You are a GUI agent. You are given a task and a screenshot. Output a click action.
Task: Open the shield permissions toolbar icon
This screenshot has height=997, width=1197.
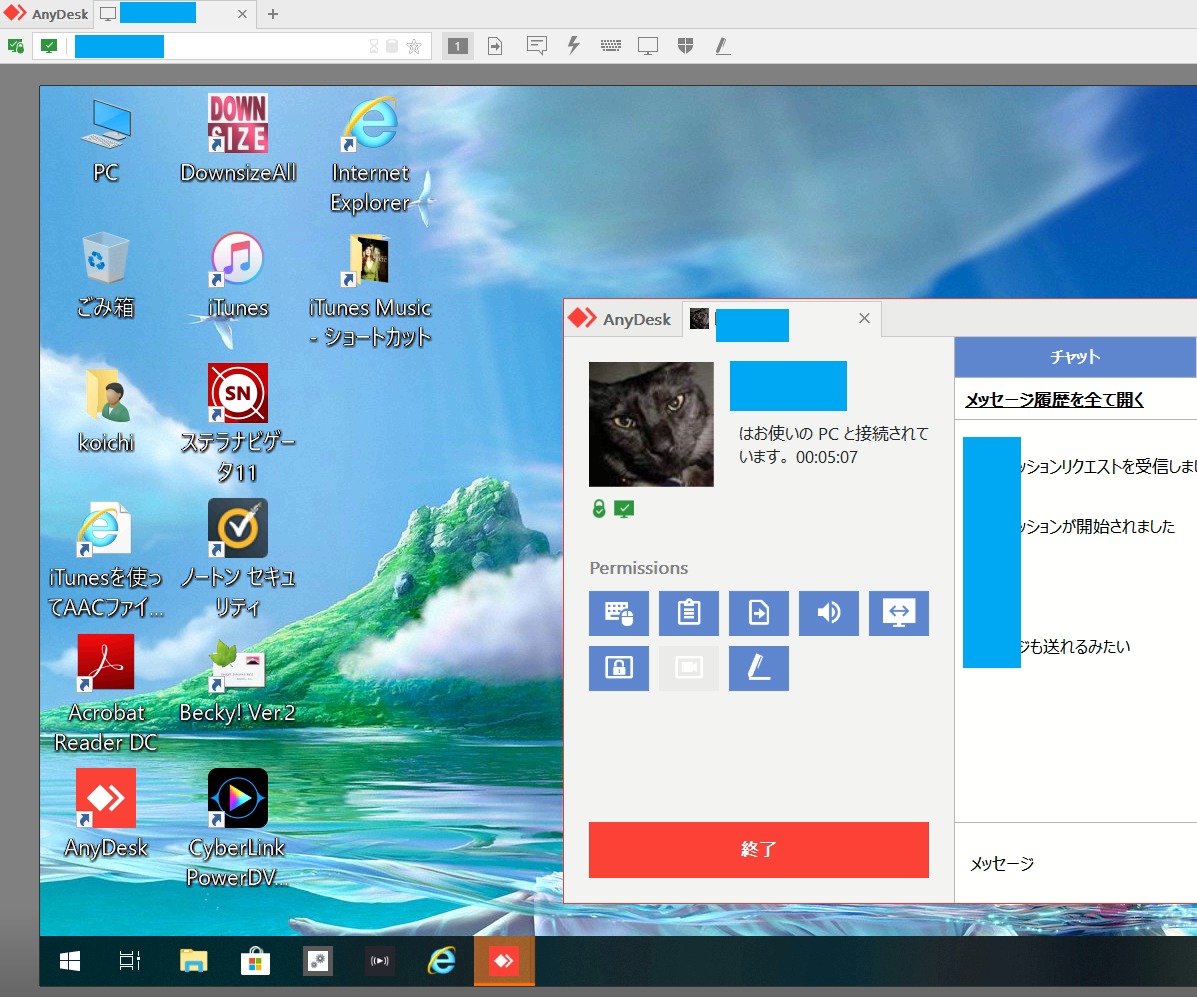685,46
